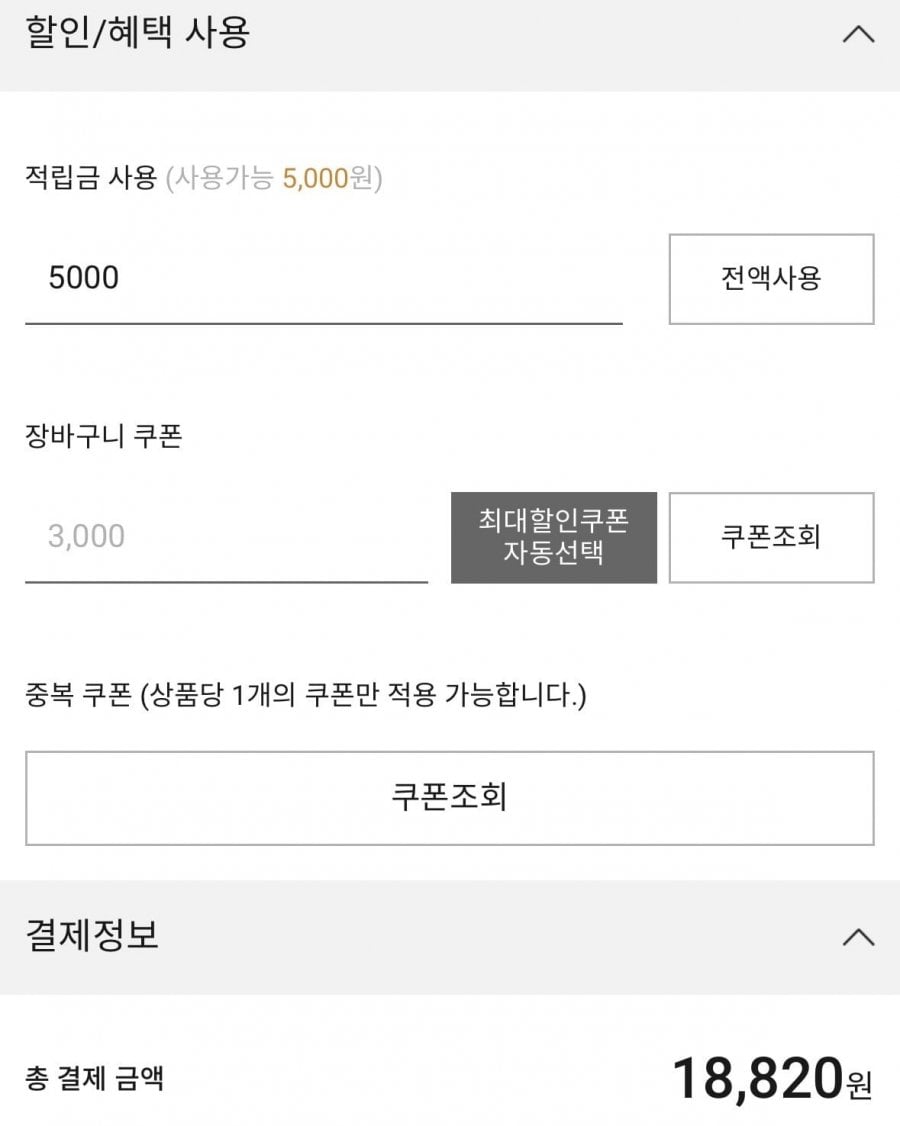Collapse the 결제정보 section chevron
Screen dimensions: 900x1126
click(858, 937)
